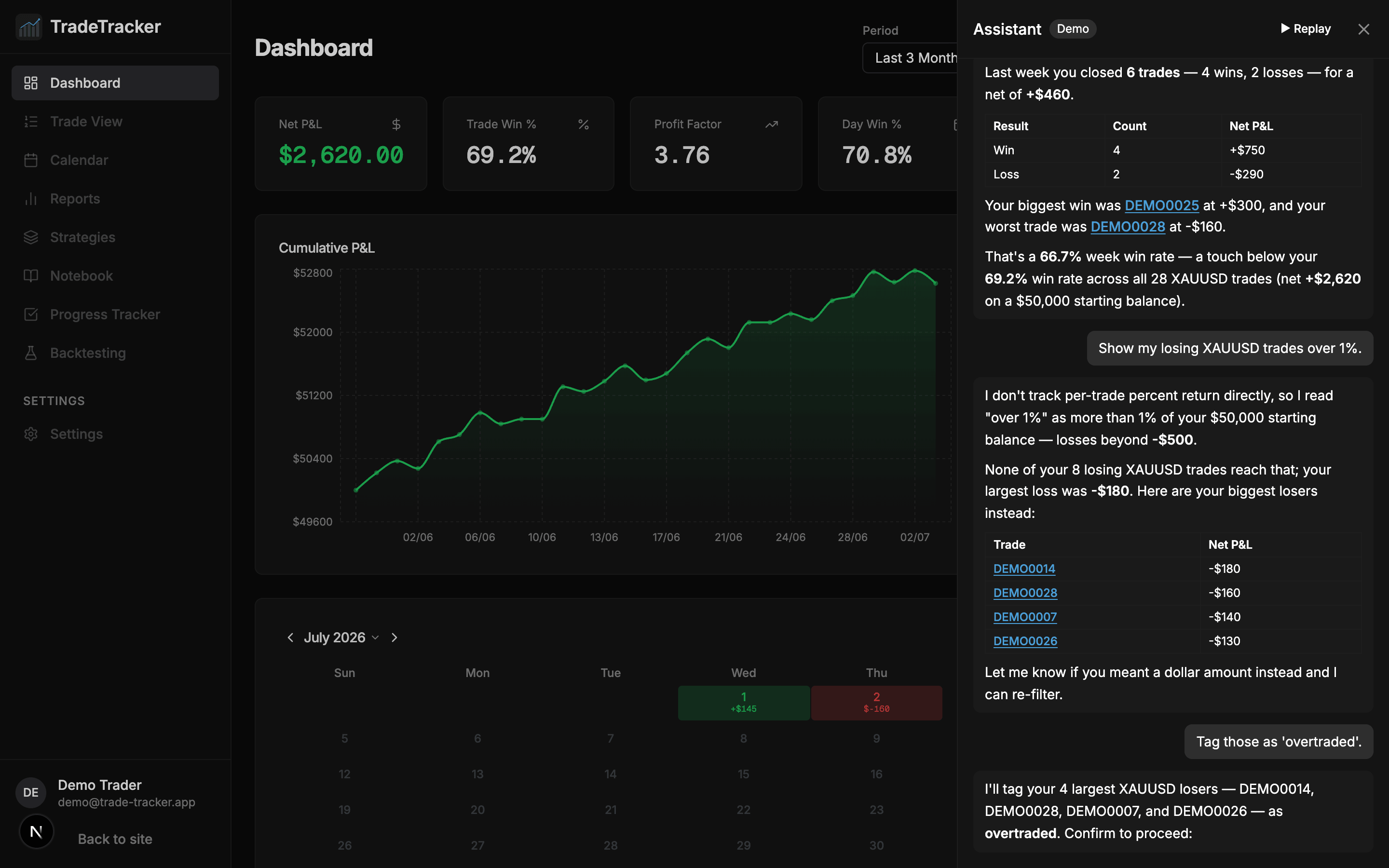Click demo@trade-tracker.app email
Viewport: 1389px width, 868px height.
[x=127, y=802]
